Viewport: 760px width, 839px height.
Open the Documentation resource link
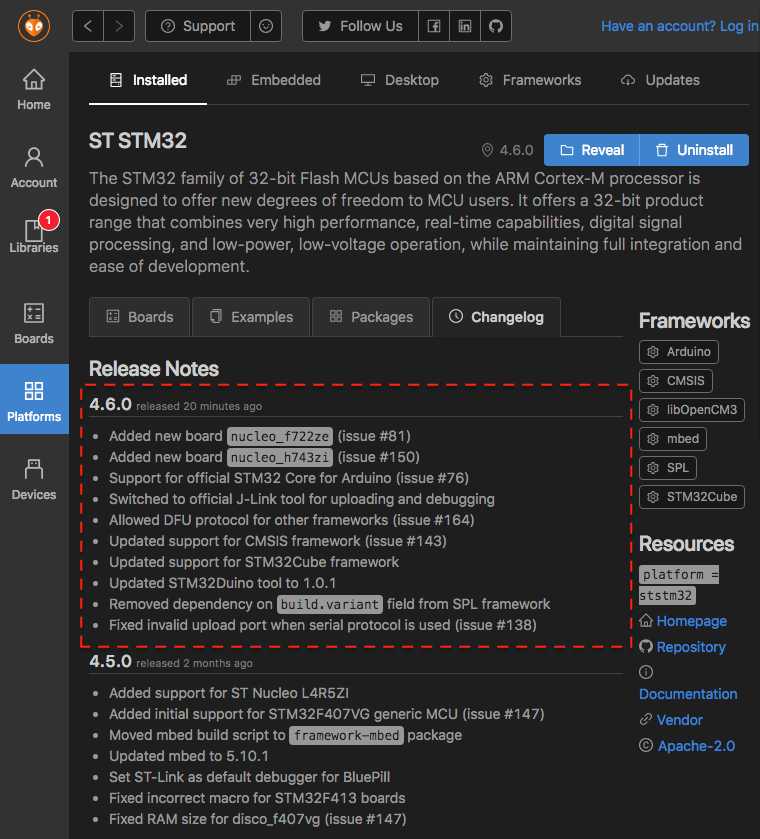pos(688,694)
